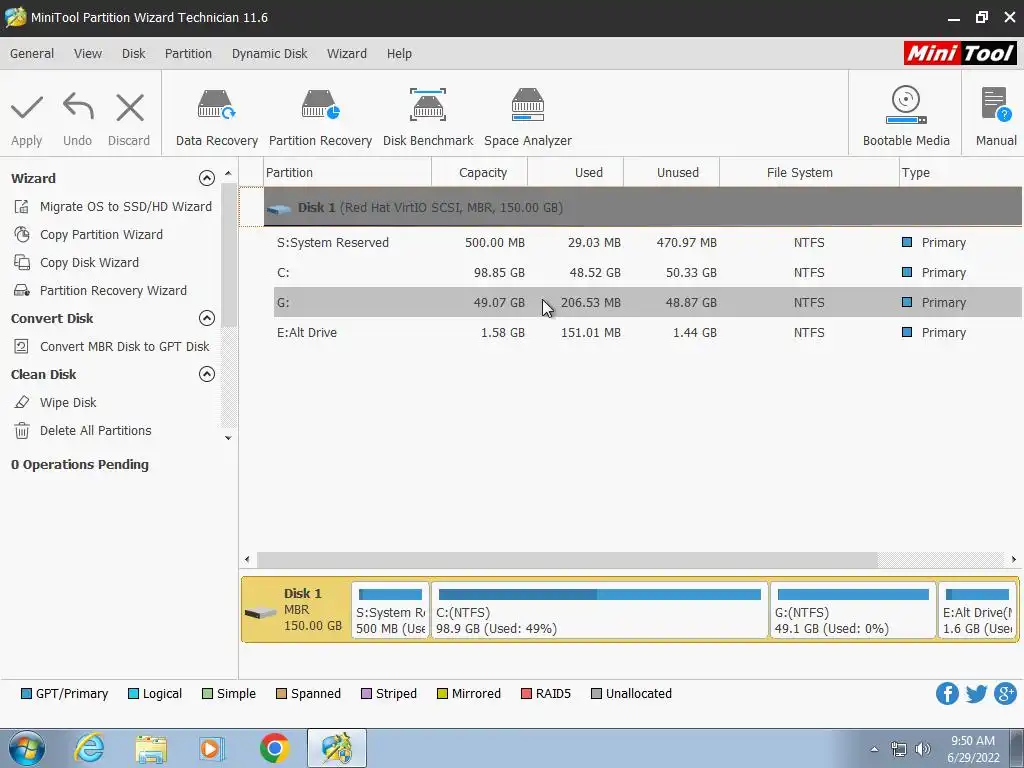Sort by File System column header
Image resolution: width=1024 pixels, height=768 pixels.
809,172
